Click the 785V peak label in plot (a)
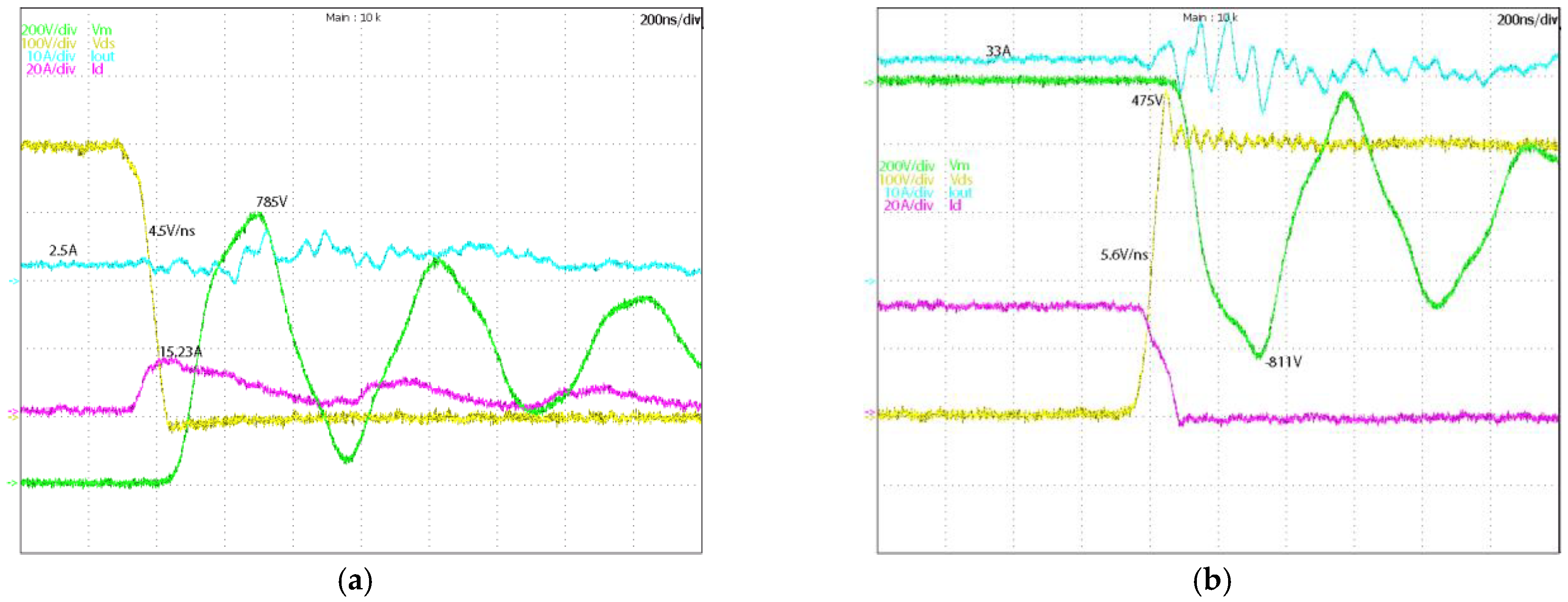The height and width of the screenshot is (602, 1568). click(x=272, y=202)
